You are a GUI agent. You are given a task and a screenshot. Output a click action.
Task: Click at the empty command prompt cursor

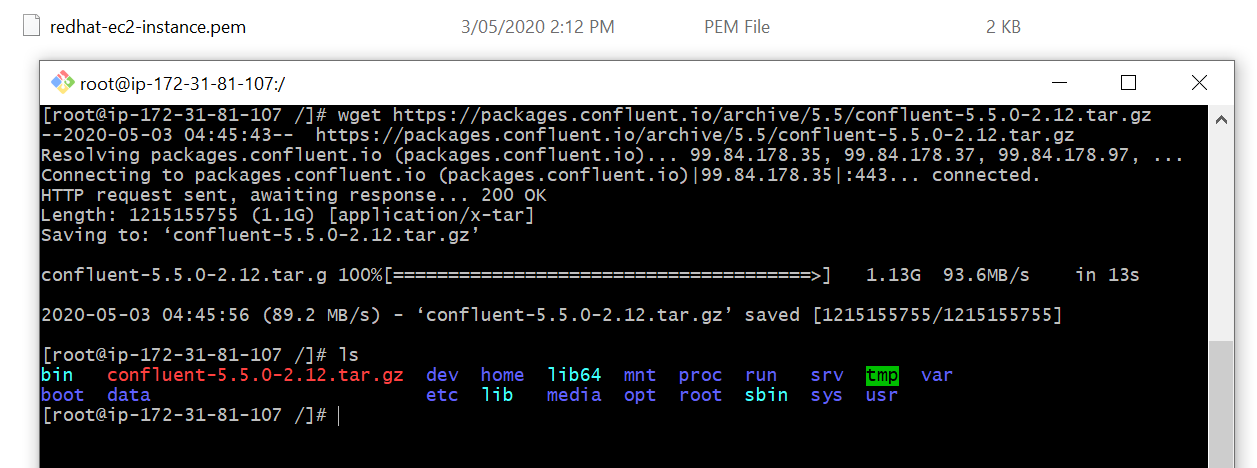[x=340, y=415]
